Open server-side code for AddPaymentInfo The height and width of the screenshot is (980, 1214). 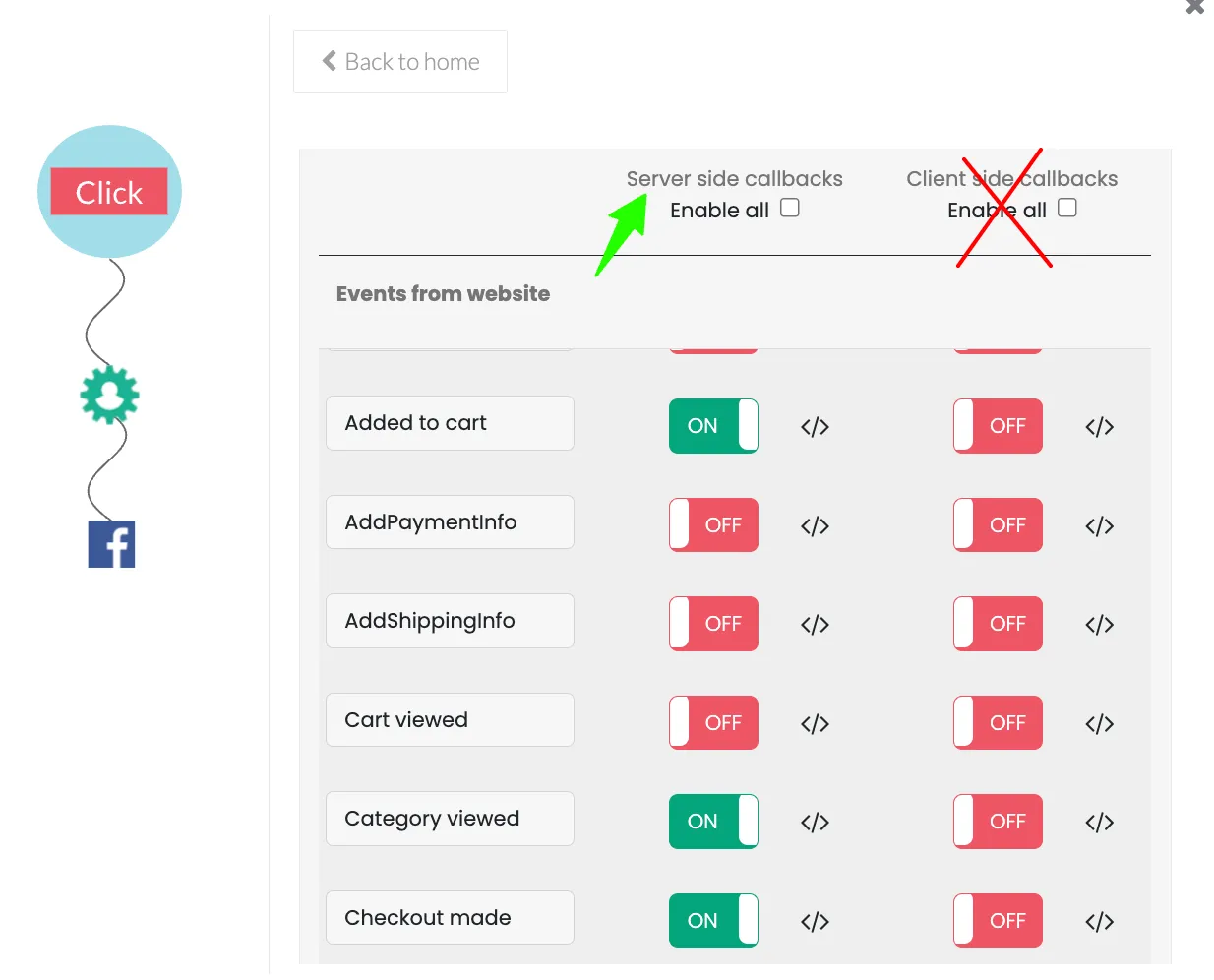click(x=815, y=526)
